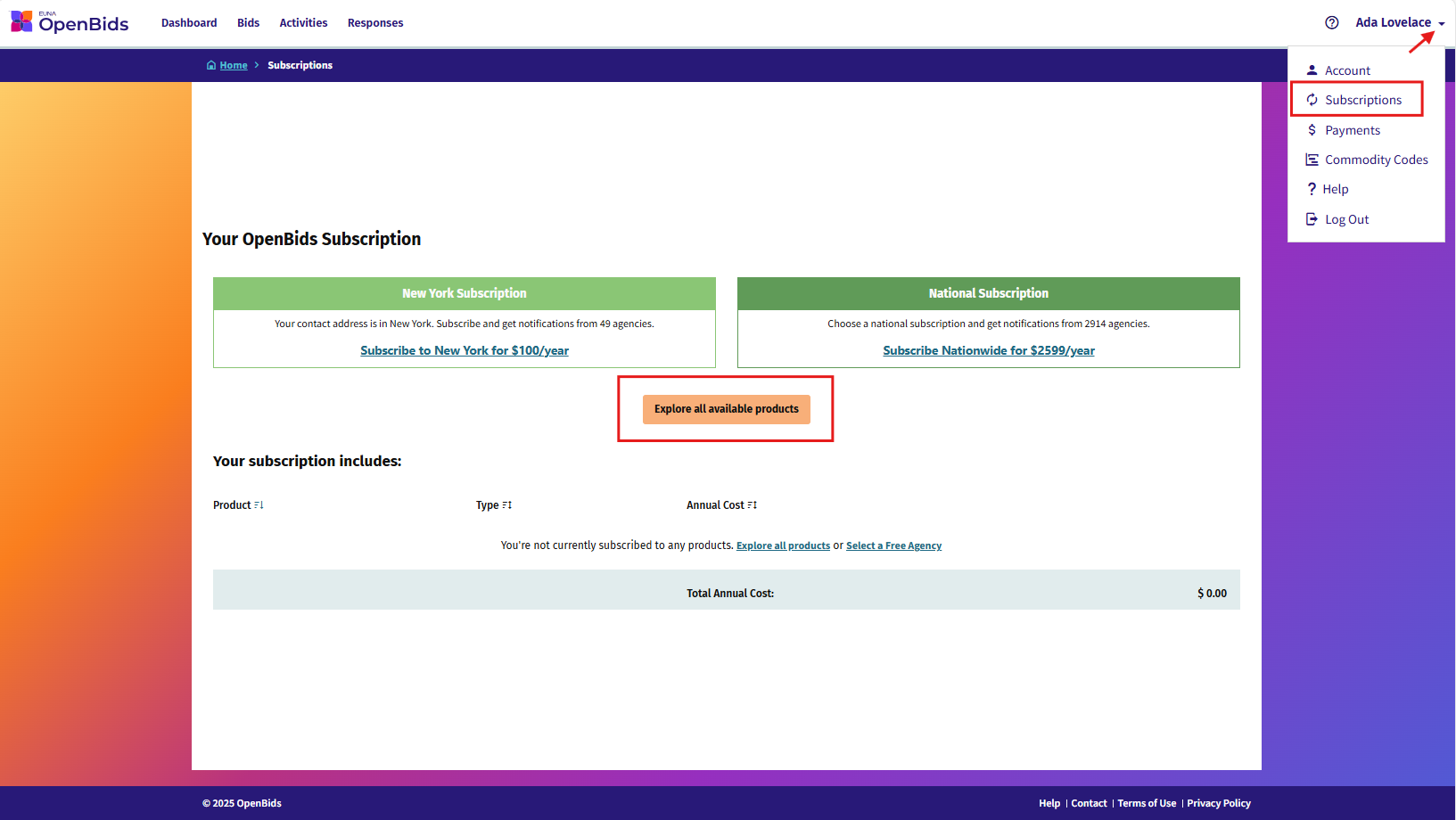Choose Help in the user dropdown menu
1456x820 pixels.
[x=1328, y=189]
